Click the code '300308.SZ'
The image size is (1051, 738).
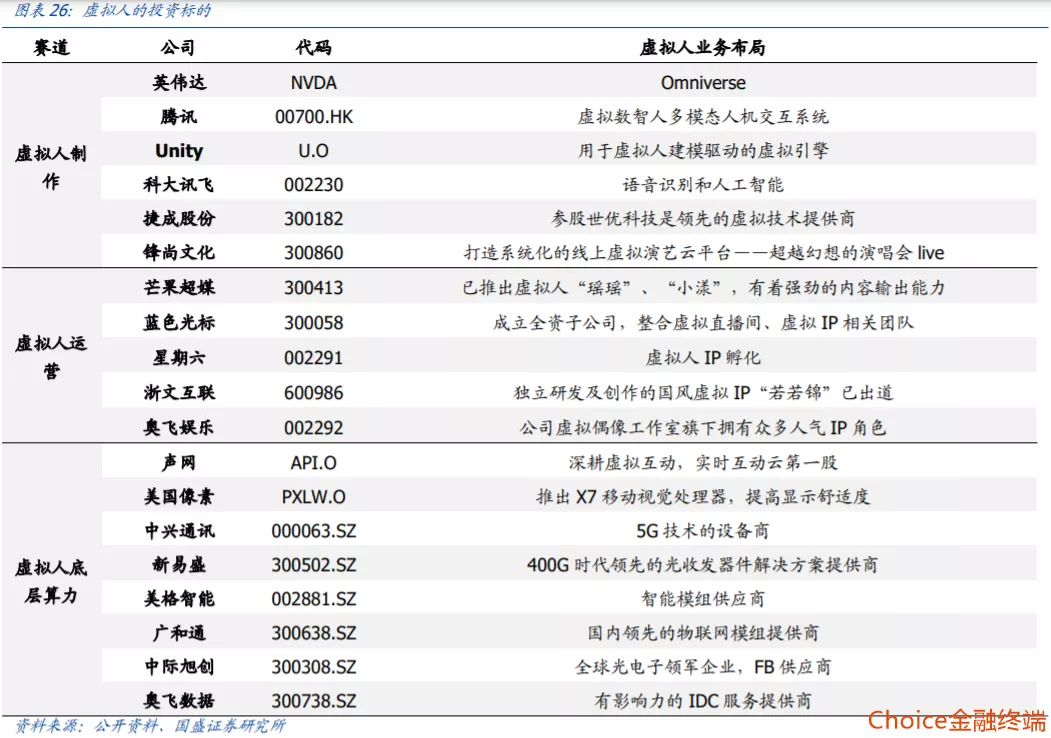tap(314, 668)
